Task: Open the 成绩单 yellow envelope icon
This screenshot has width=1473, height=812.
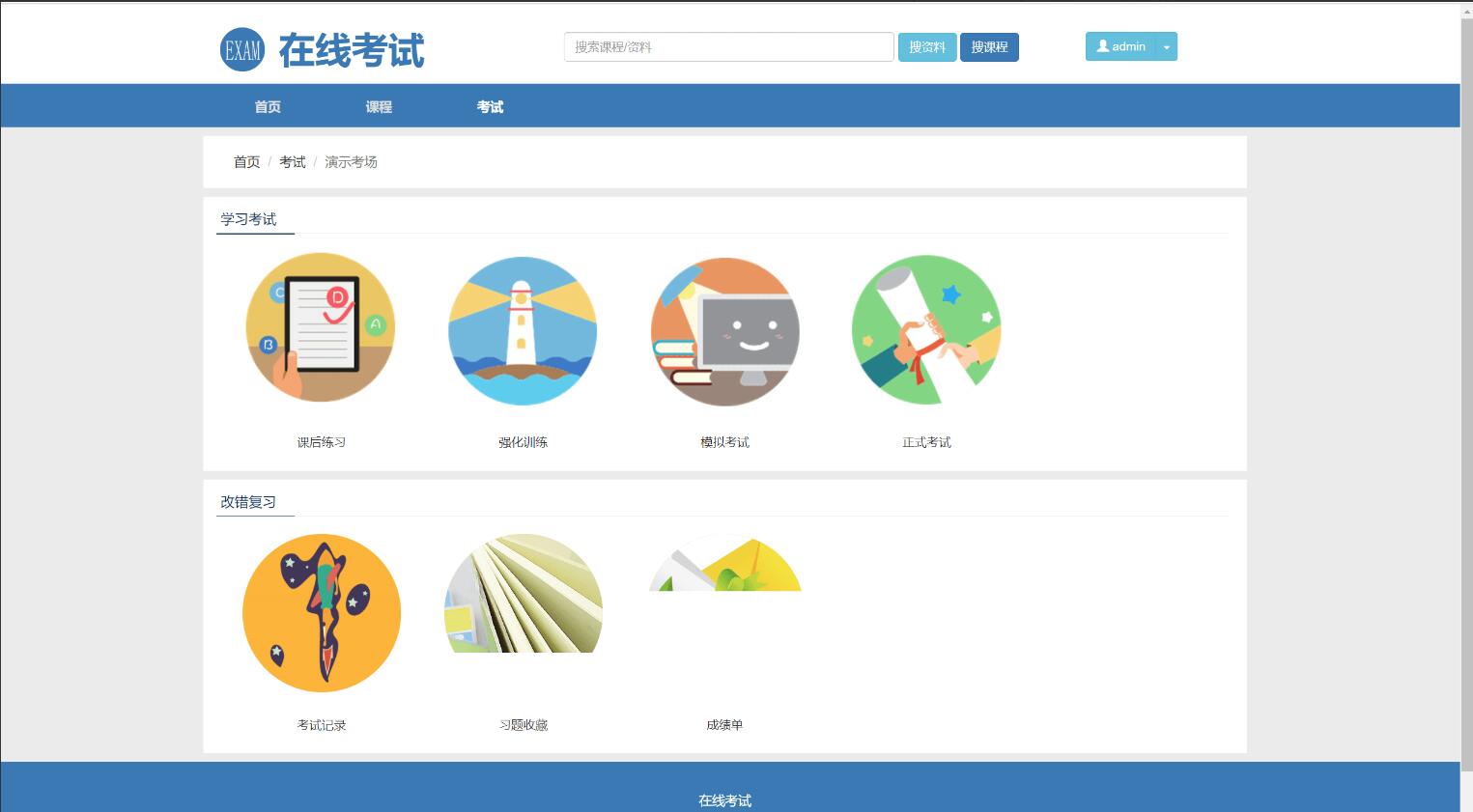Action: 724,567
